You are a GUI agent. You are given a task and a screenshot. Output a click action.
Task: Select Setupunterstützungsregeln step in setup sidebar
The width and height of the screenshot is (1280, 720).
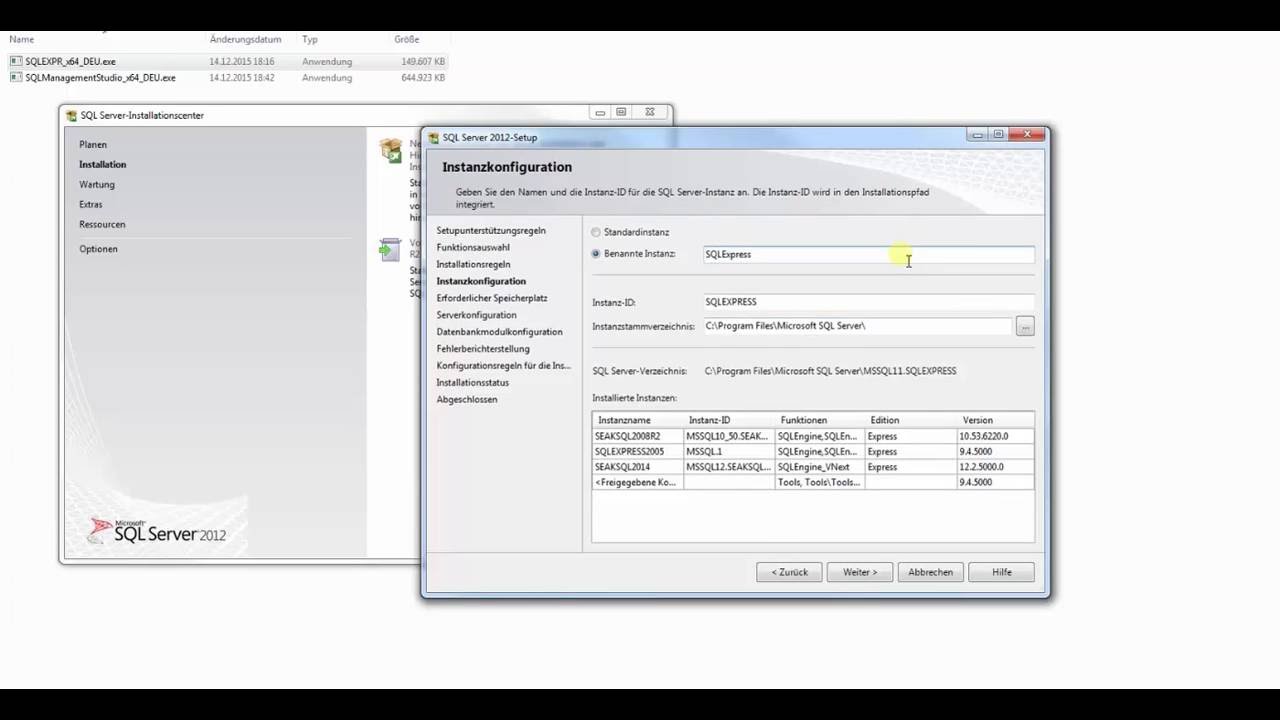point(491,231)
